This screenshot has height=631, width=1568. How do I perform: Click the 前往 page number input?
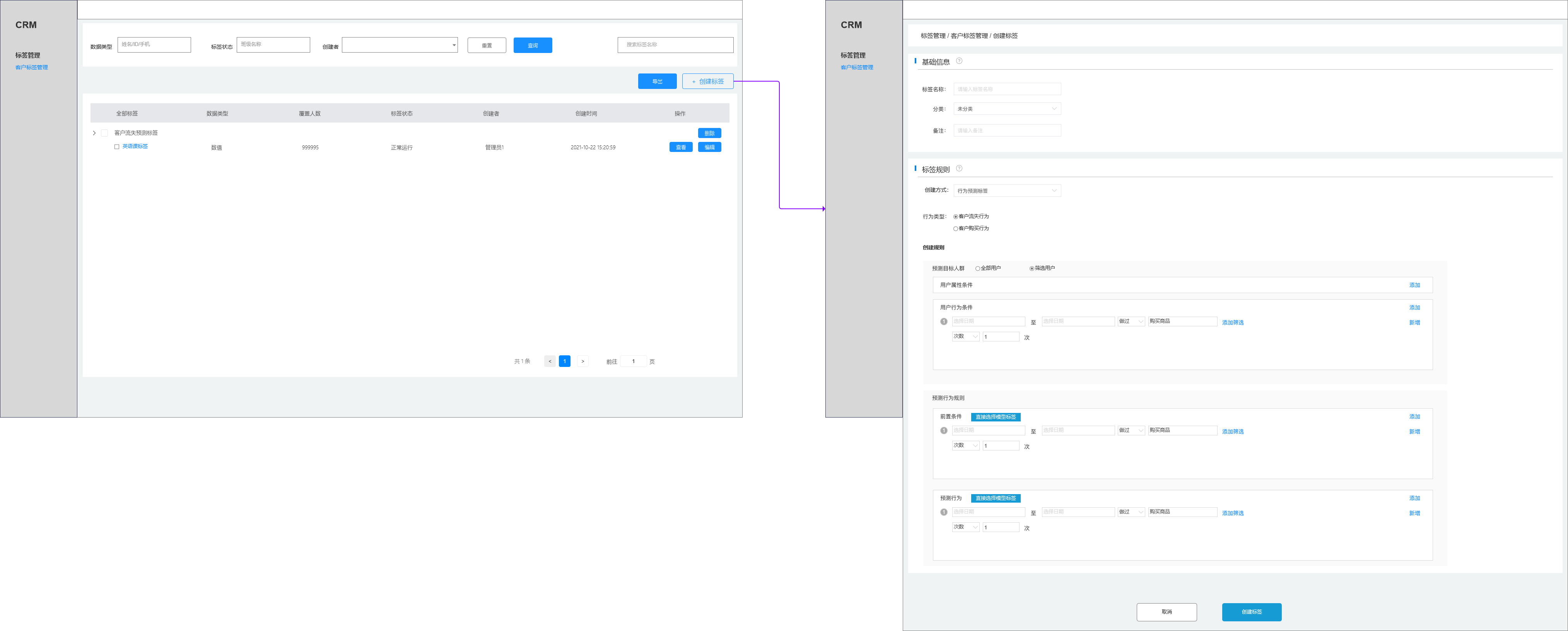point(633,362)
